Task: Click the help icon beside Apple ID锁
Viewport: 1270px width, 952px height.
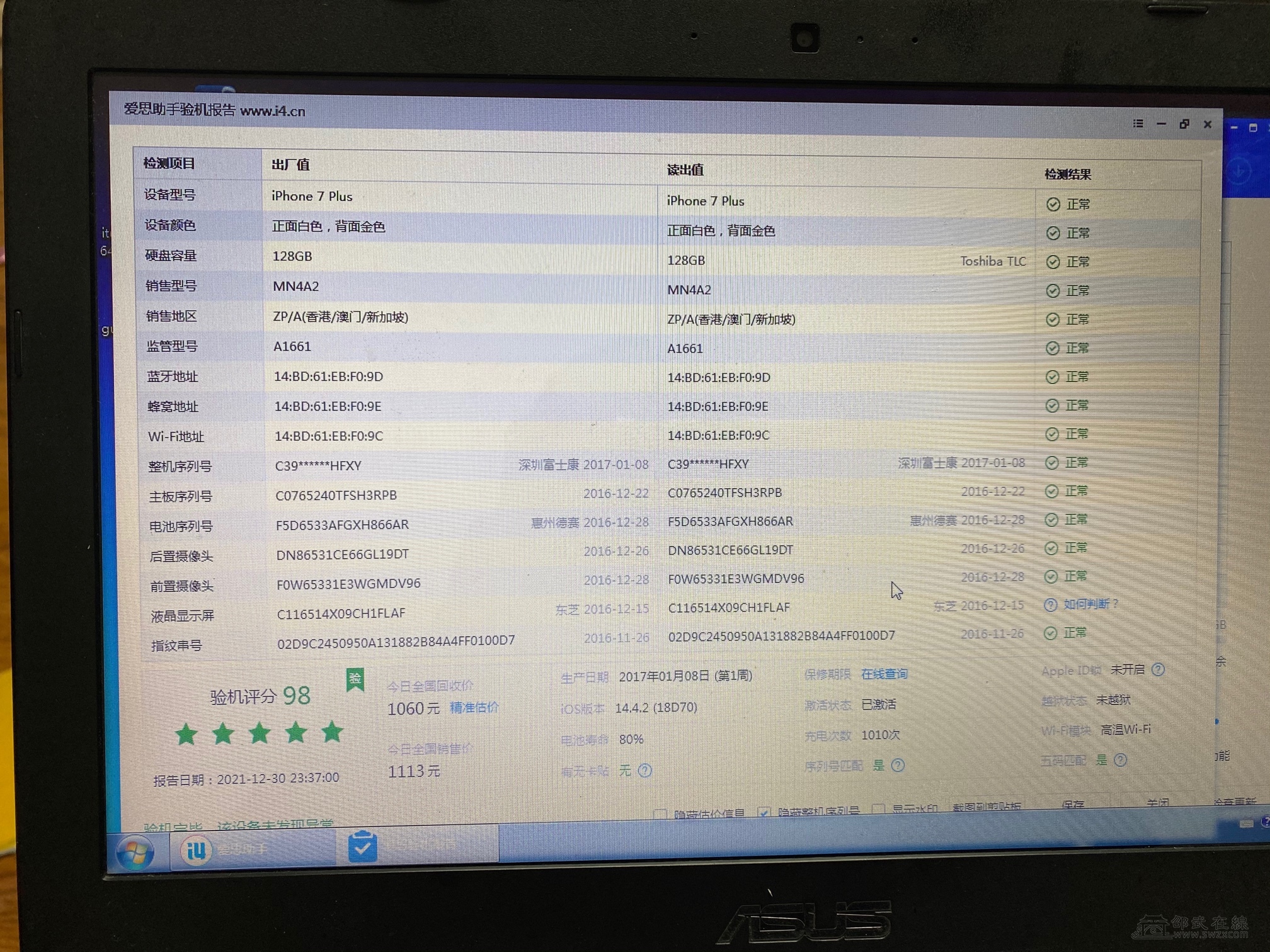Action: click(1158, 670)
